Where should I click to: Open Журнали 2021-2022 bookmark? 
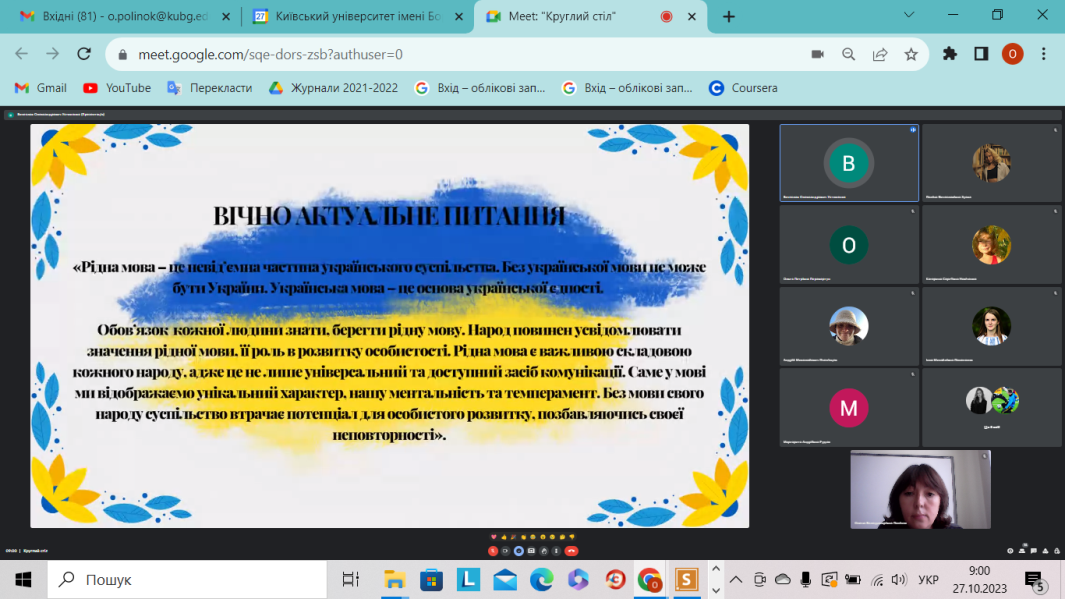(x=333, y=88)
